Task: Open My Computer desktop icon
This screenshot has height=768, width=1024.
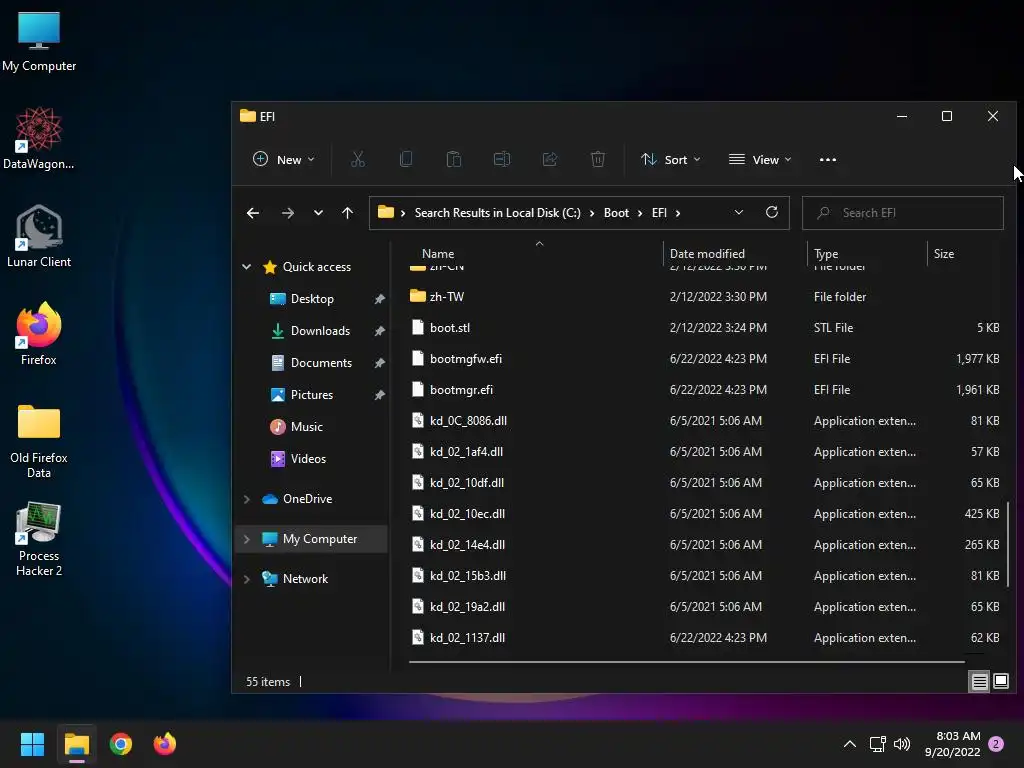Action: click(x=39, y=41)
